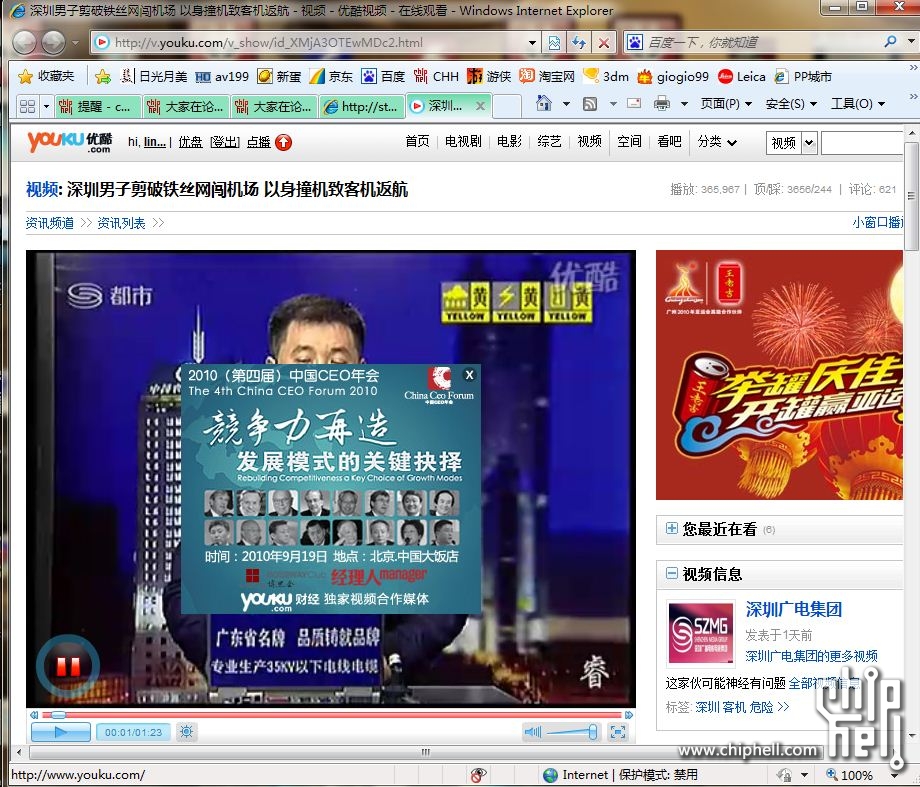Click the search magnifier icon in search box
This screenshot has height=787, width=920.
tap(890, 42)
